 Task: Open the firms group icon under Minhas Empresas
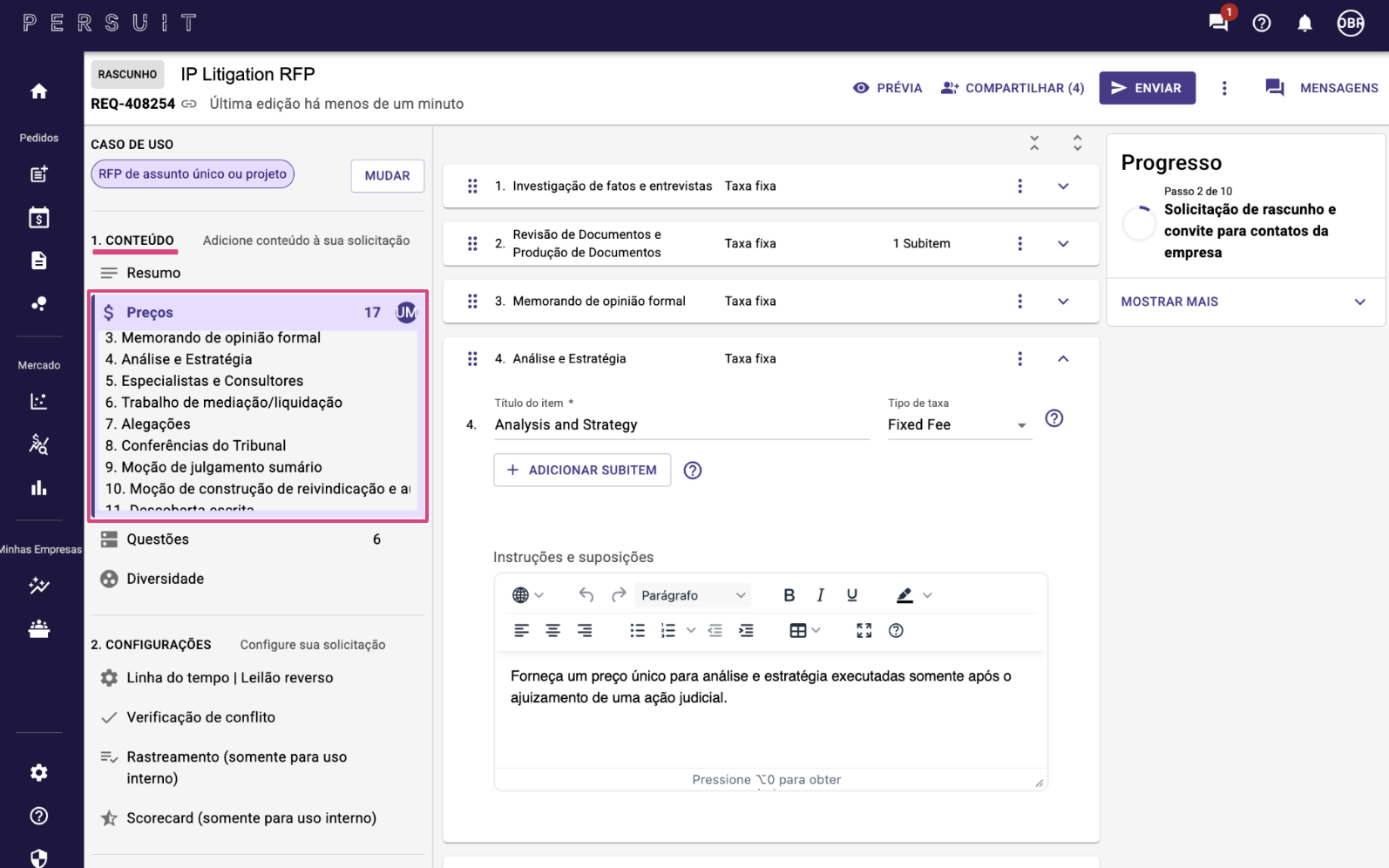tap(38, 628)
